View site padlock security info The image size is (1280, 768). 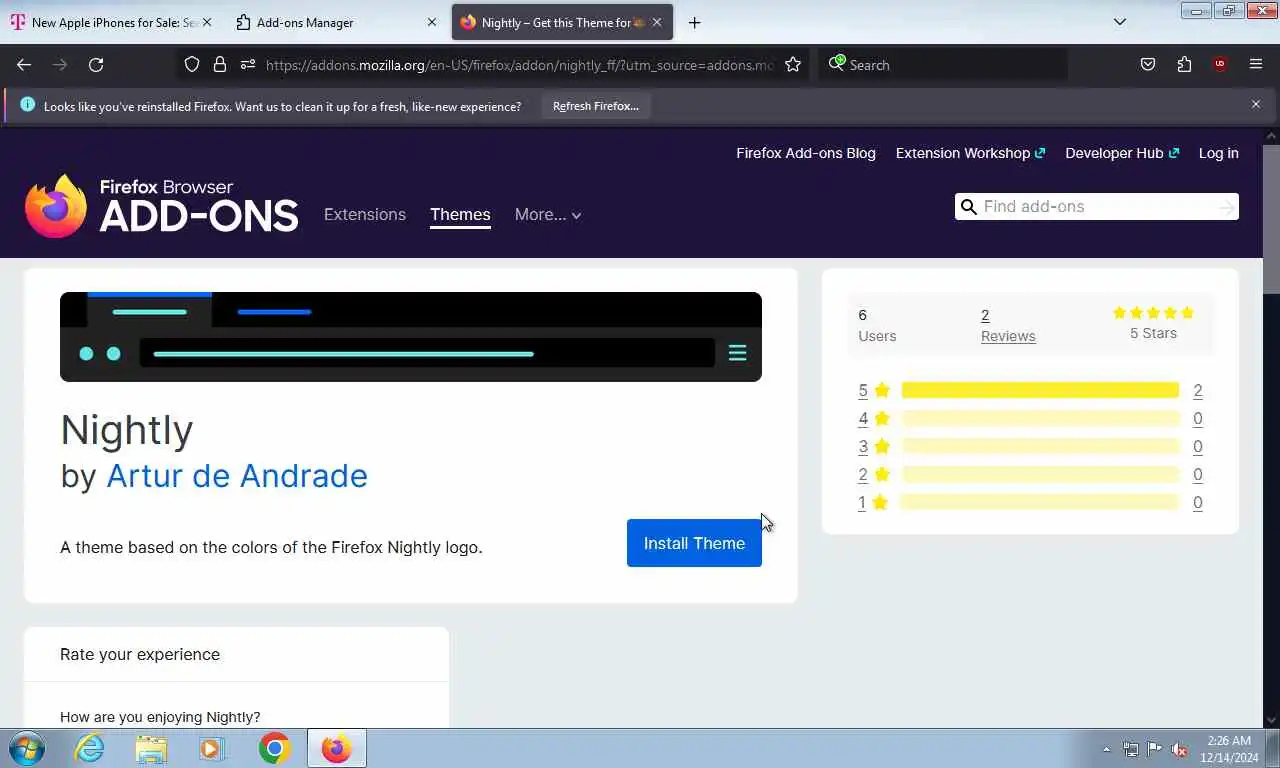coord(220,64)
